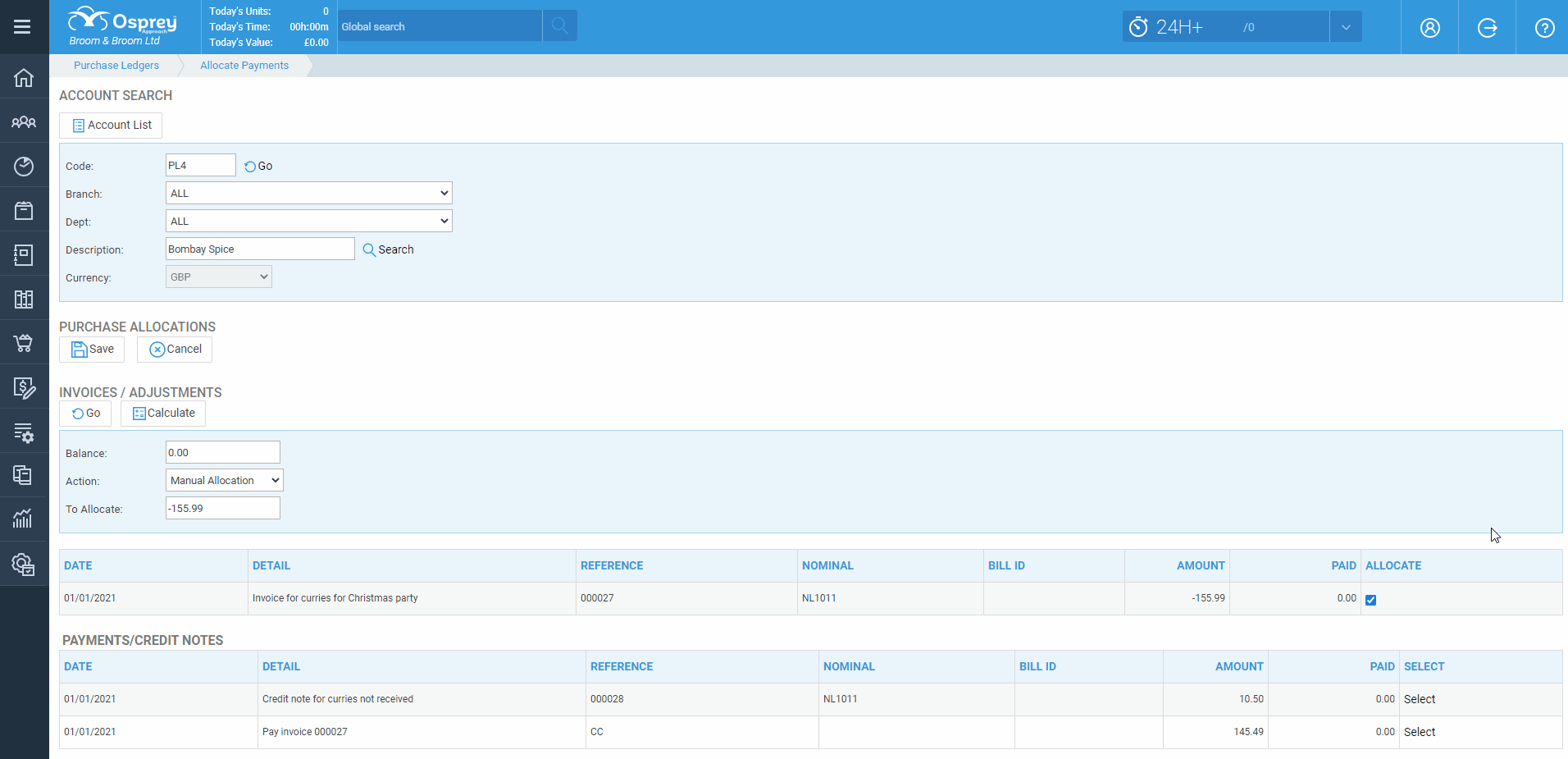Open the billing invoice pen sidebar icon
Image resolution: width=1568 pixels, height=759 pixels.
coord(24,387)
